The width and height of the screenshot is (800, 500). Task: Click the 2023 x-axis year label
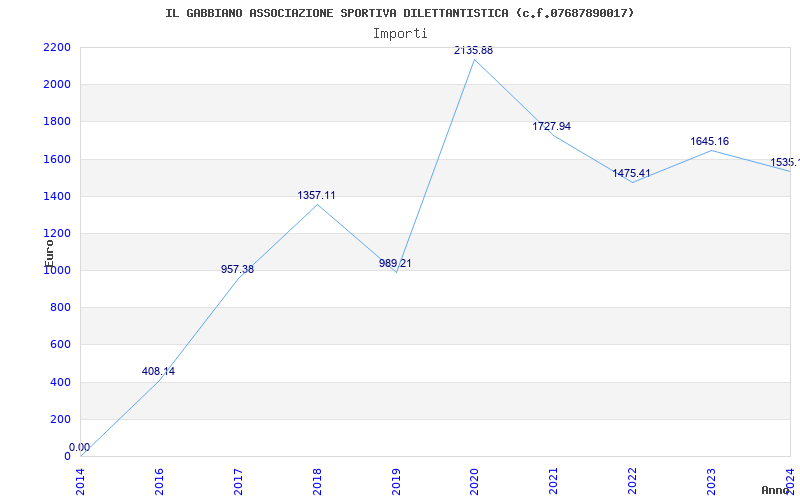[711, 481]
